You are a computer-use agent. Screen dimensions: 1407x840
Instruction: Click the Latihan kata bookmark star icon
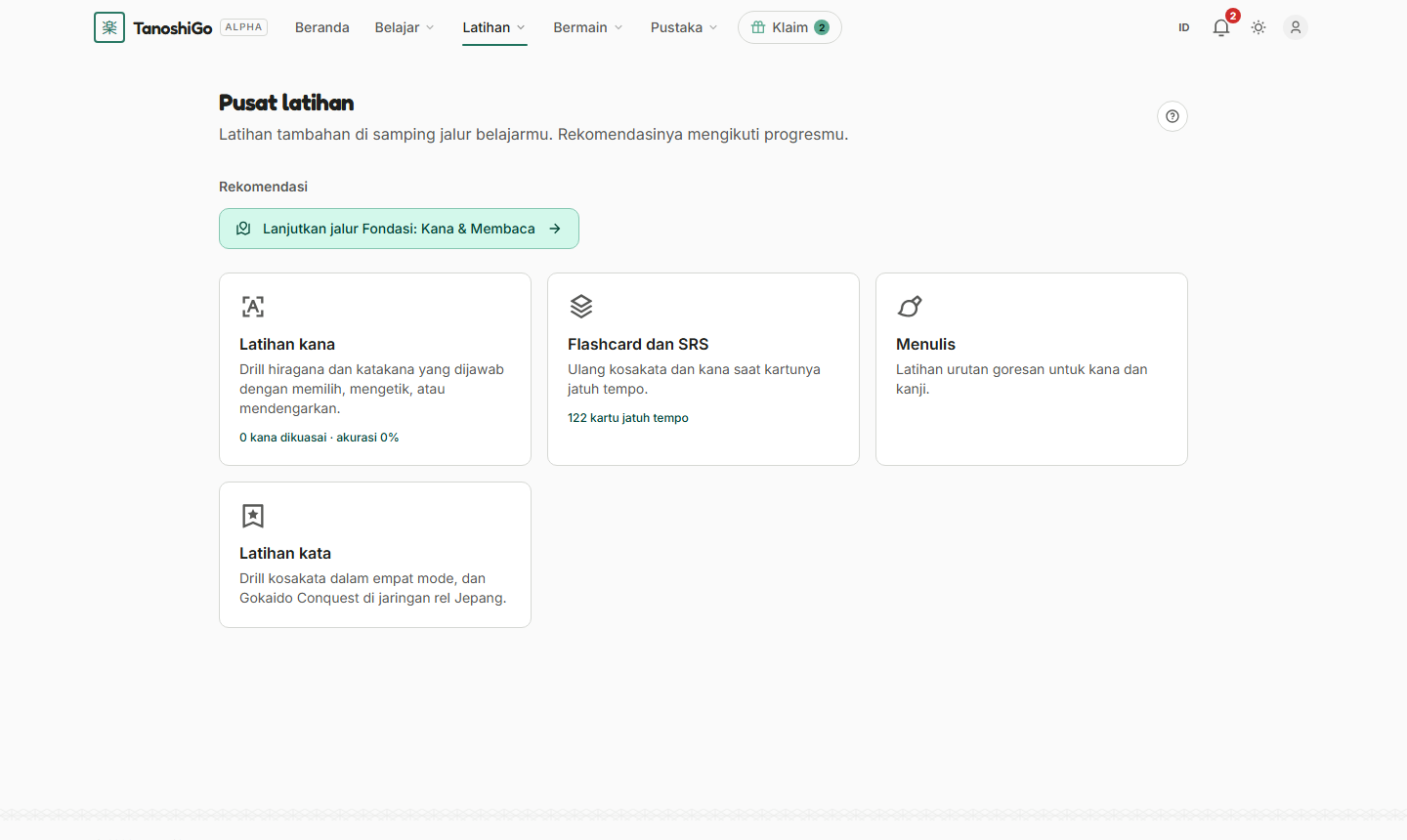(x=253, y=516)
